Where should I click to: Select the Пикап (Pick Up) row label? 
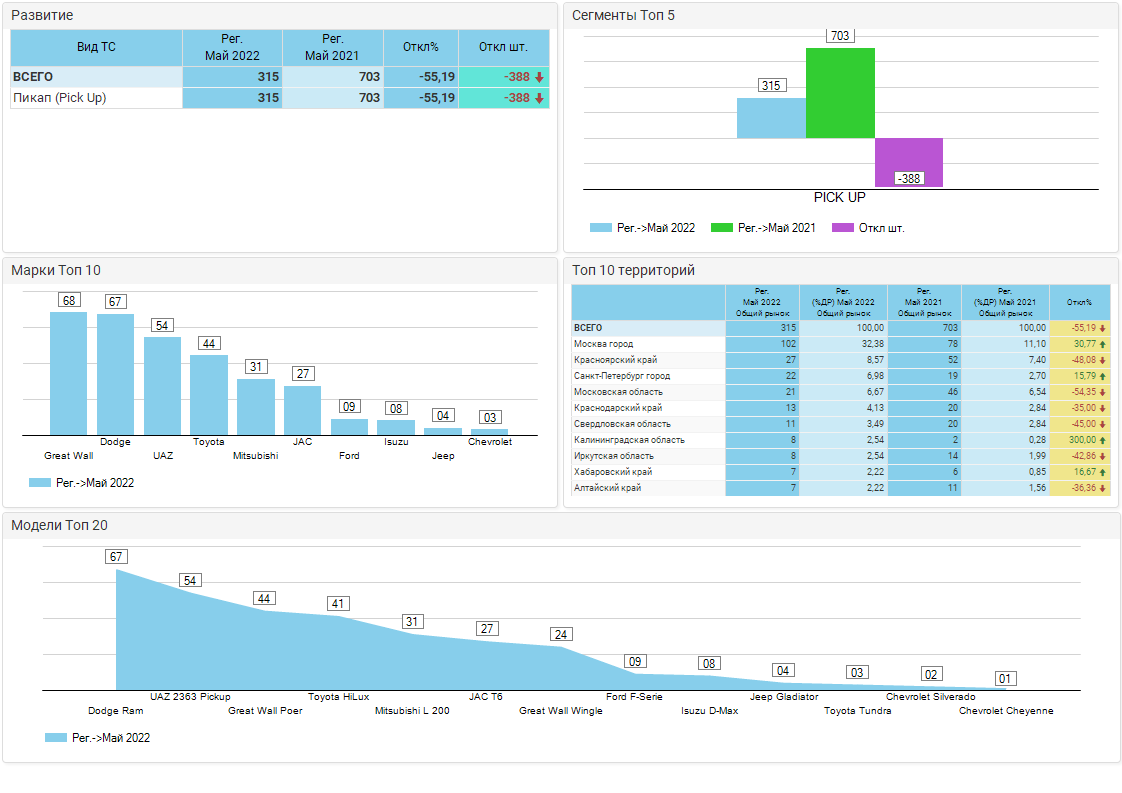tap(60, 98)
